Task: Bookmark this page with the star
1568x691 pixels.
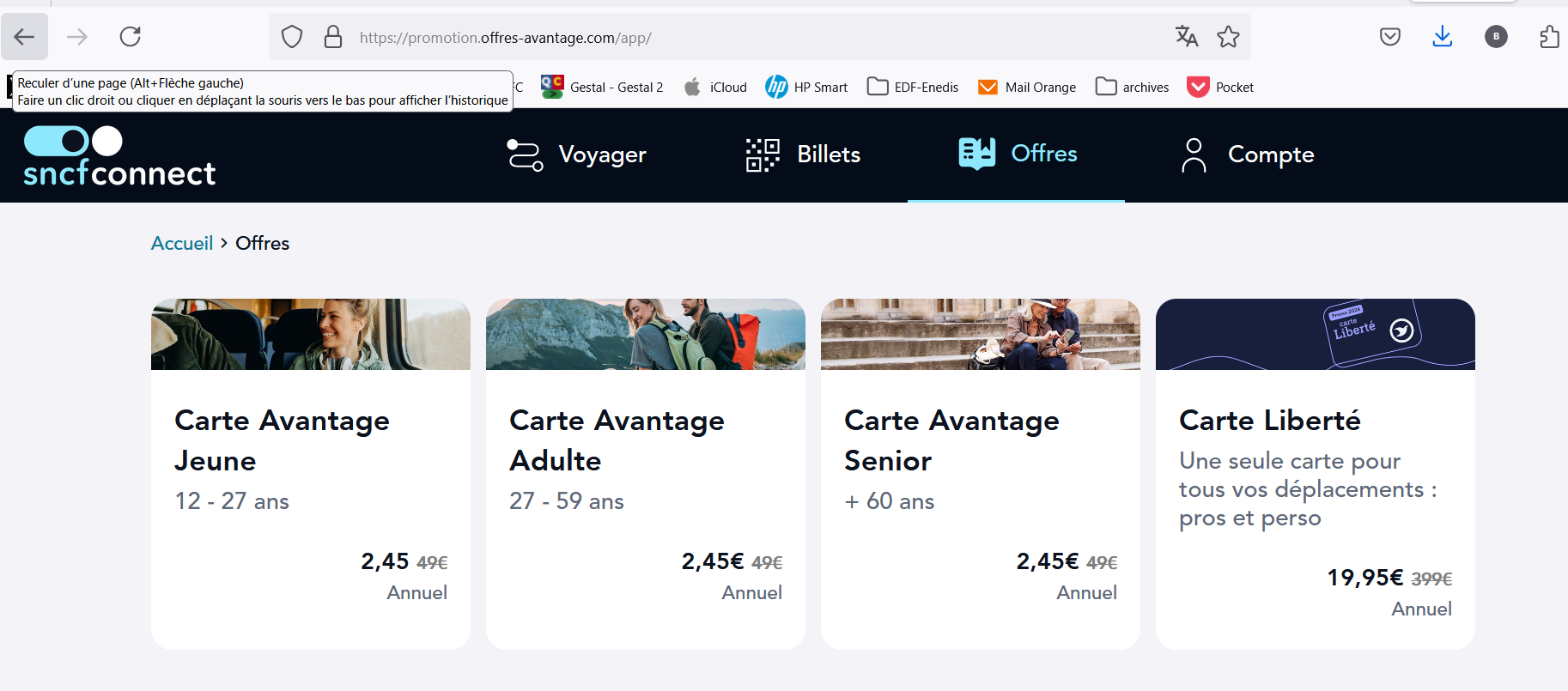Action: 1228,36
